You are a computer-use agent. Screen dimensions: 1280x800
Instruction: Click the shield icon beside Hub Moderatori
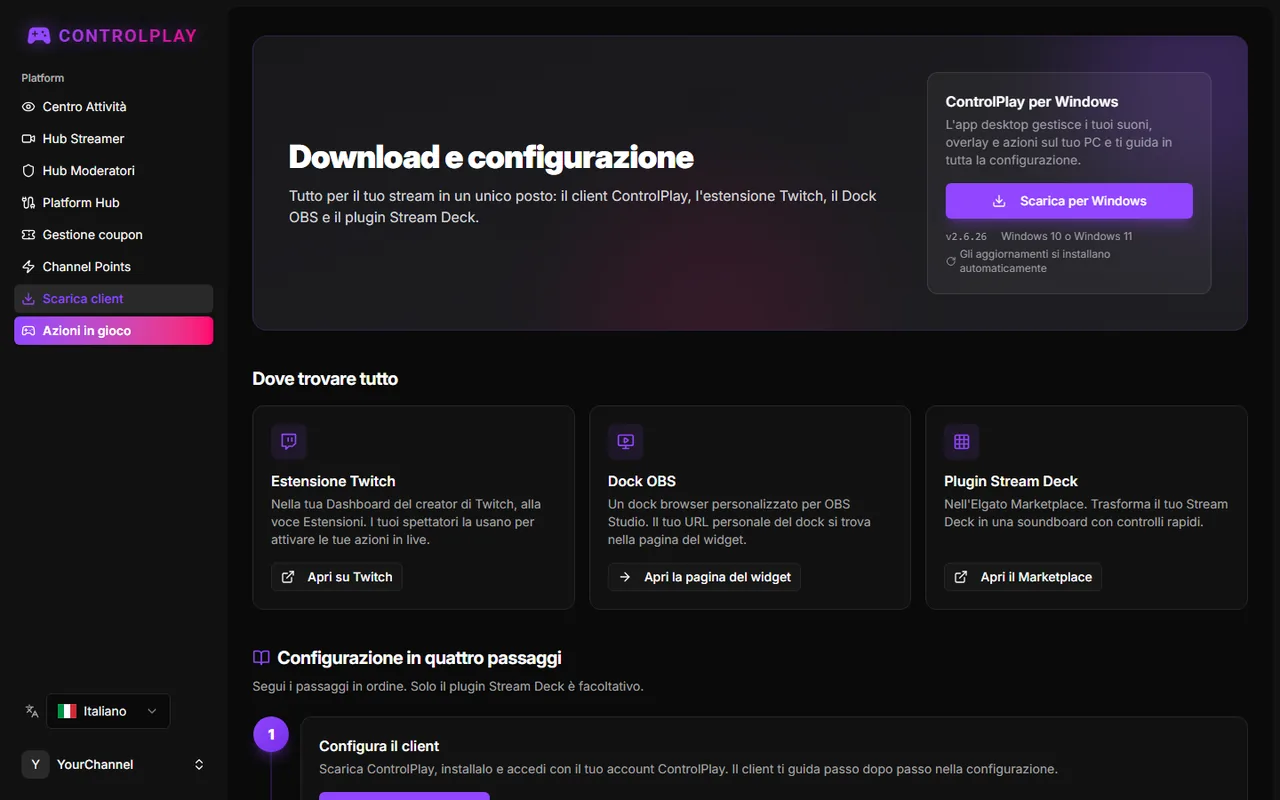pyautogui.click(x=28, y=171)
